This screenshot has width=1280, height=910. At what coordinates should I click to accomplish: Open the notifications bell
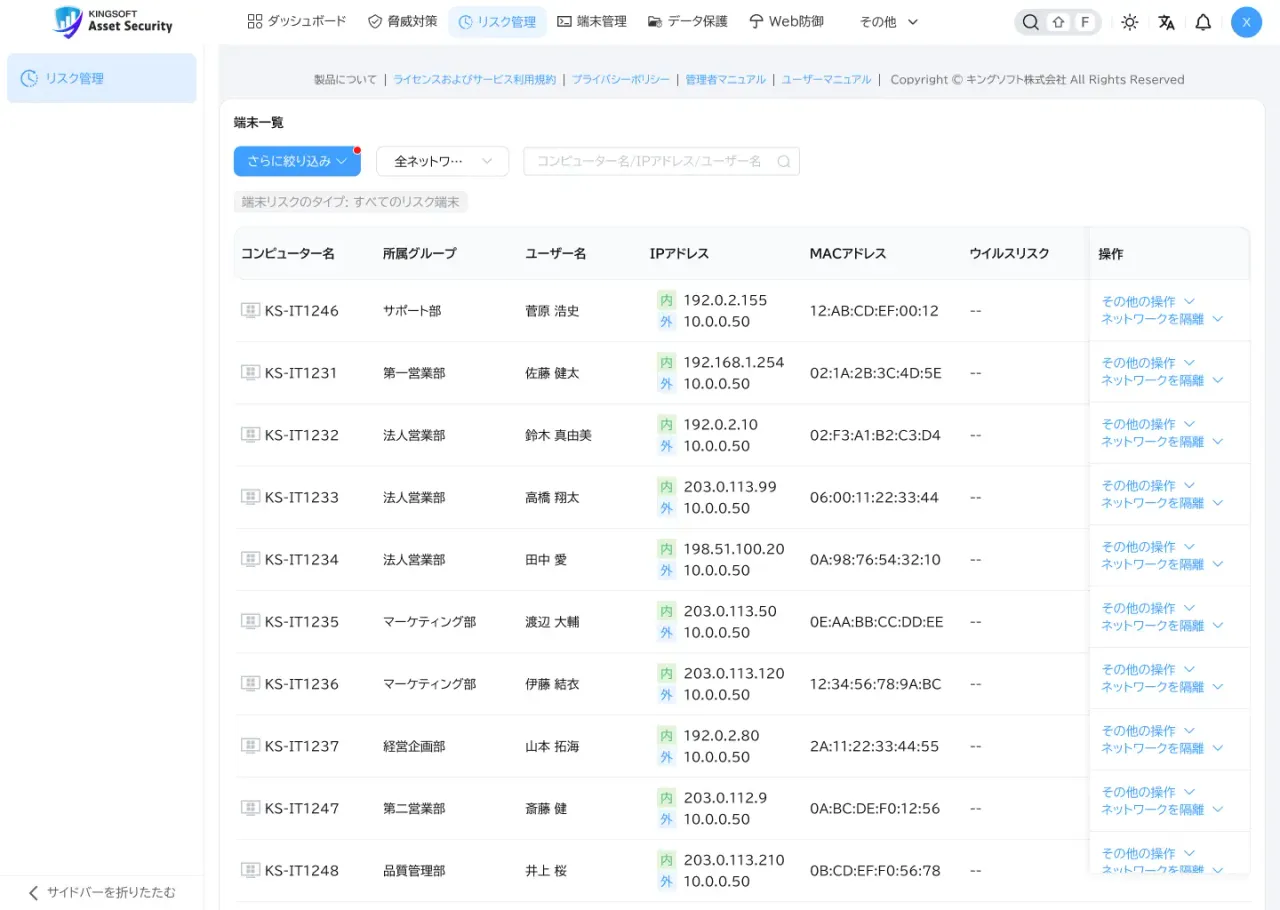1203,22
